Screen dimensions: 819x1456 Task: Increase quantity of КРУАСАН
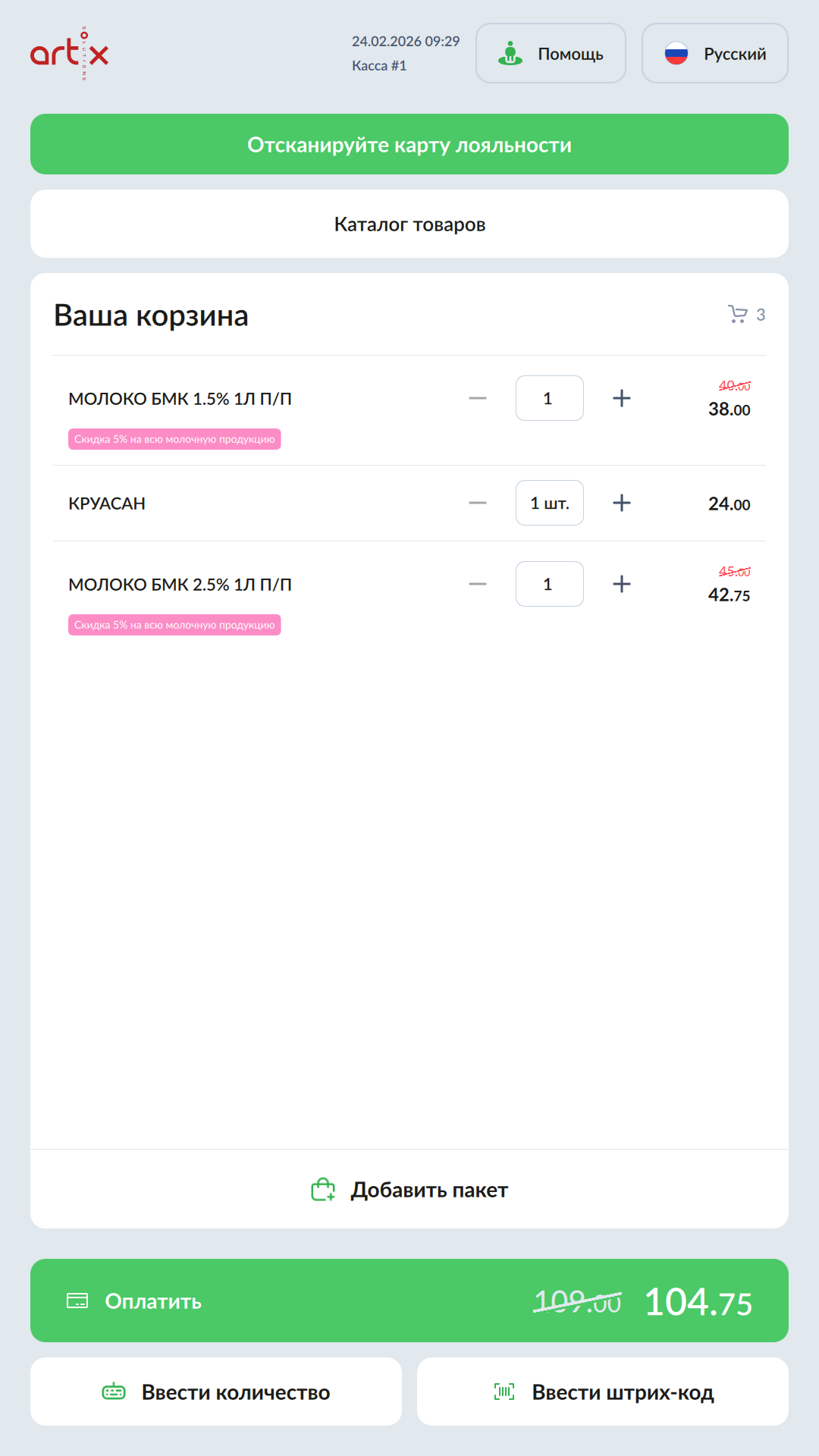622,503
